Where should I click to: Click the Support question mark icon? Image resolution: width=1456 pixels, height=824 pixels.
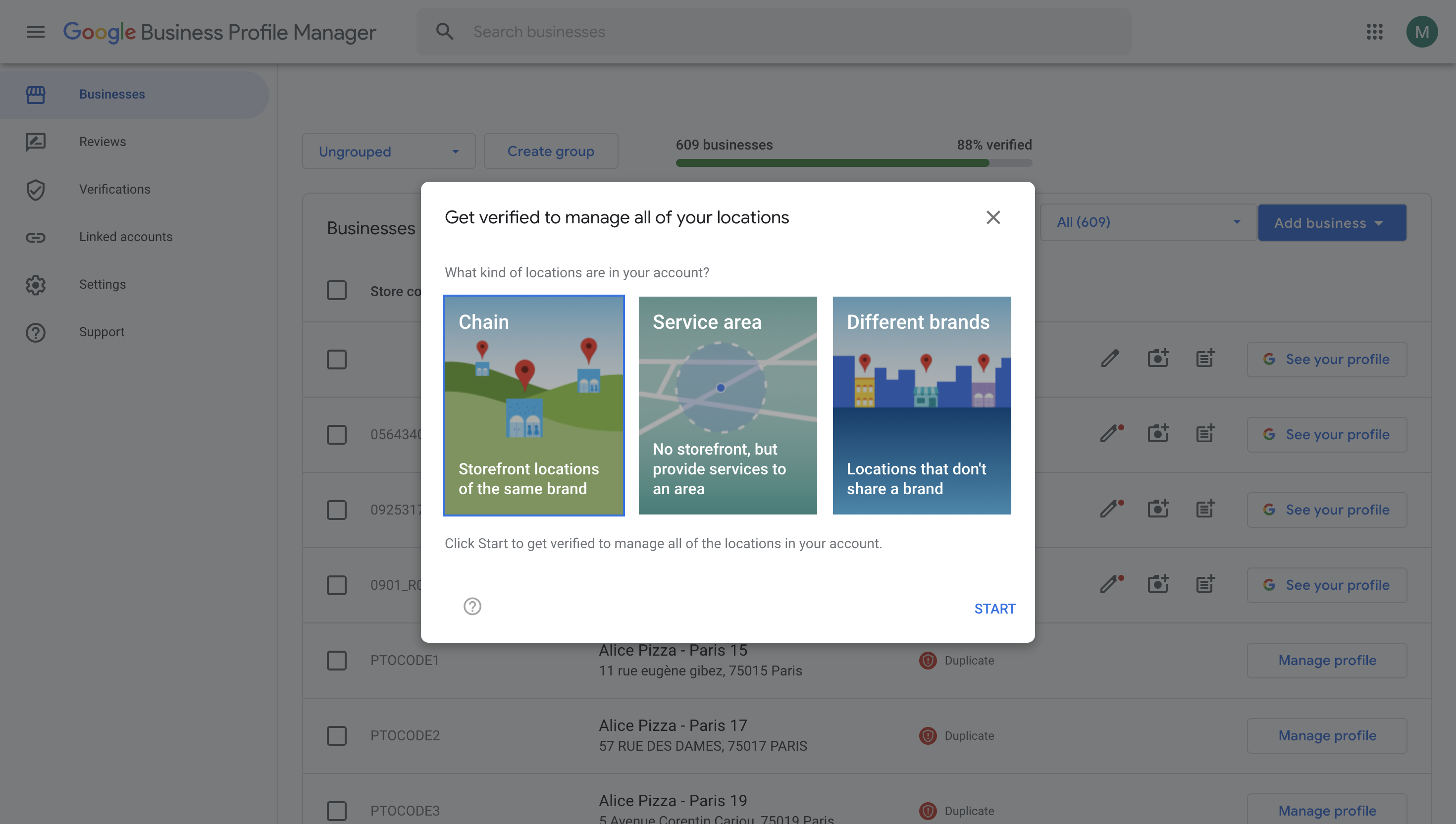35,332
